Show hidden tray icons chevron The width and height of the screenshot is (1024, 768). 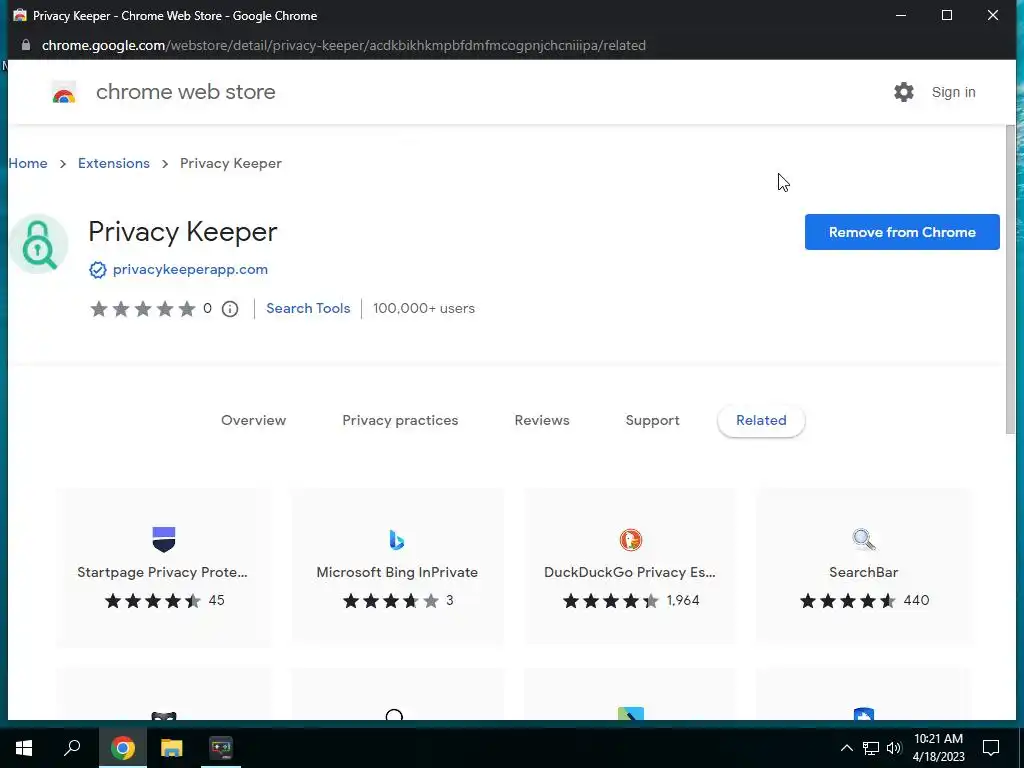tap(846, 748)
